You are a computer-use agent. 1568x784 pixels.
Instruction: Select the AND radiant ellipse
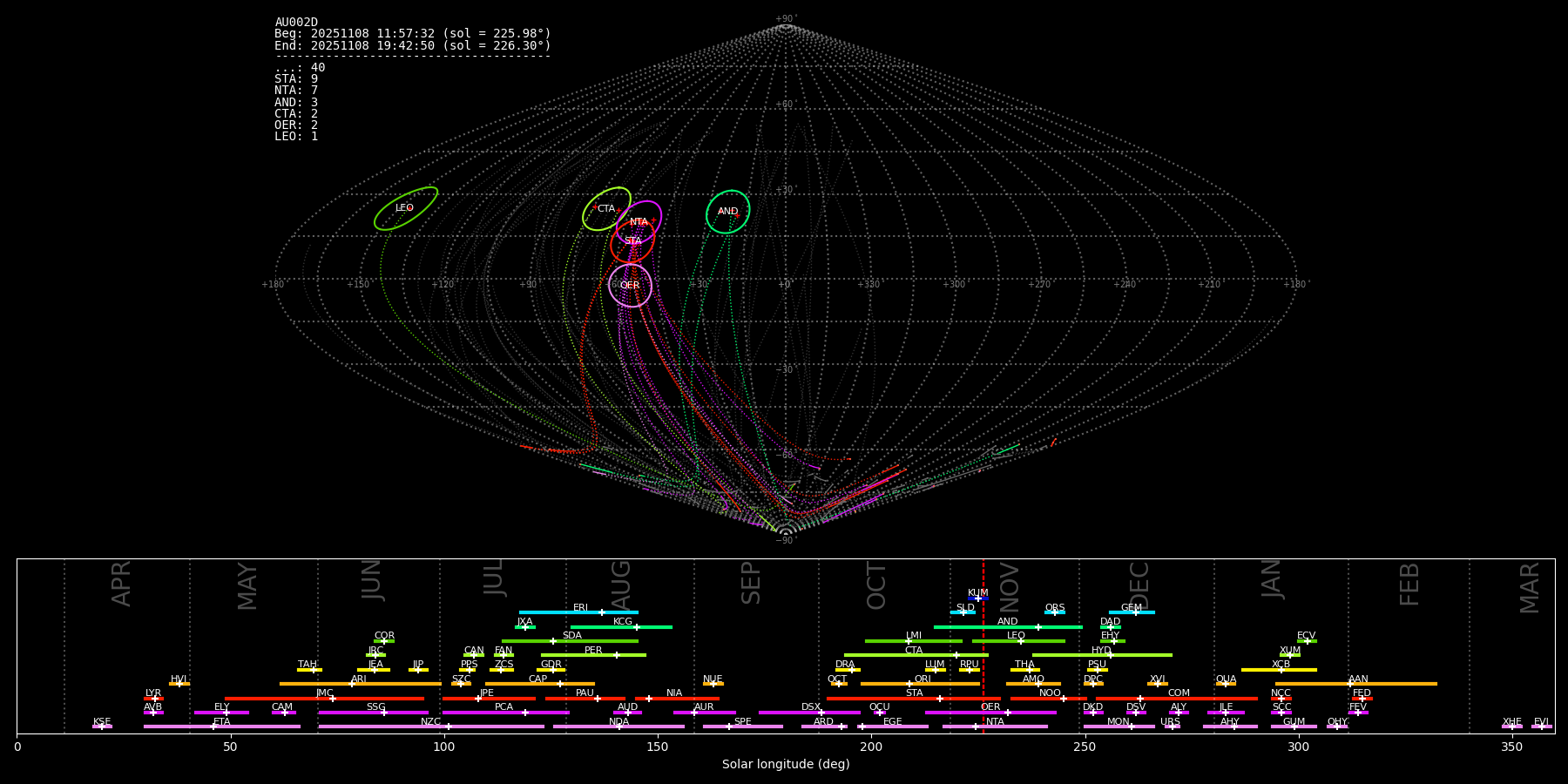click(727, 212)
